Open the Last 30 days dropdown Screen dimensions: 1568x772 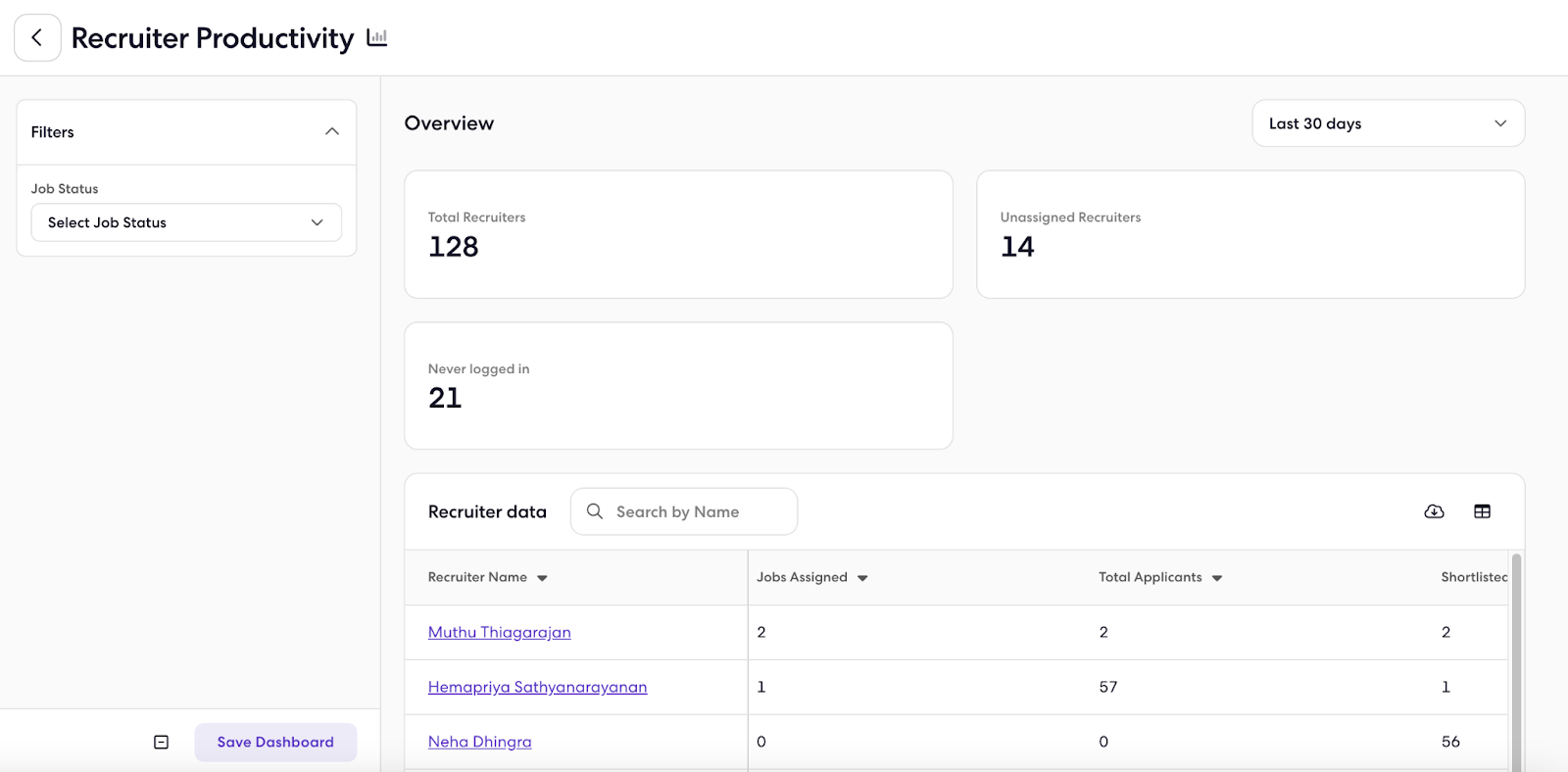point(1388,123)
